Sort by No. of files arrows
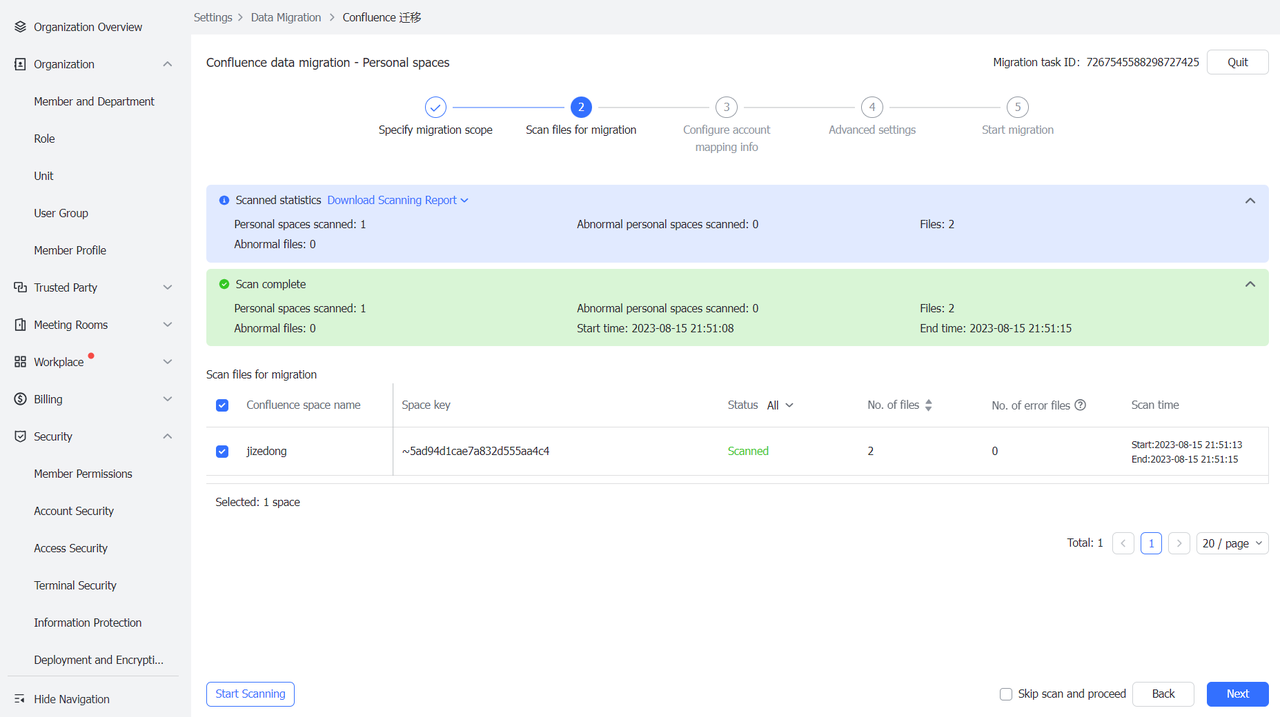The height and width of the screenshot is (717, 1280). point(928,405)
